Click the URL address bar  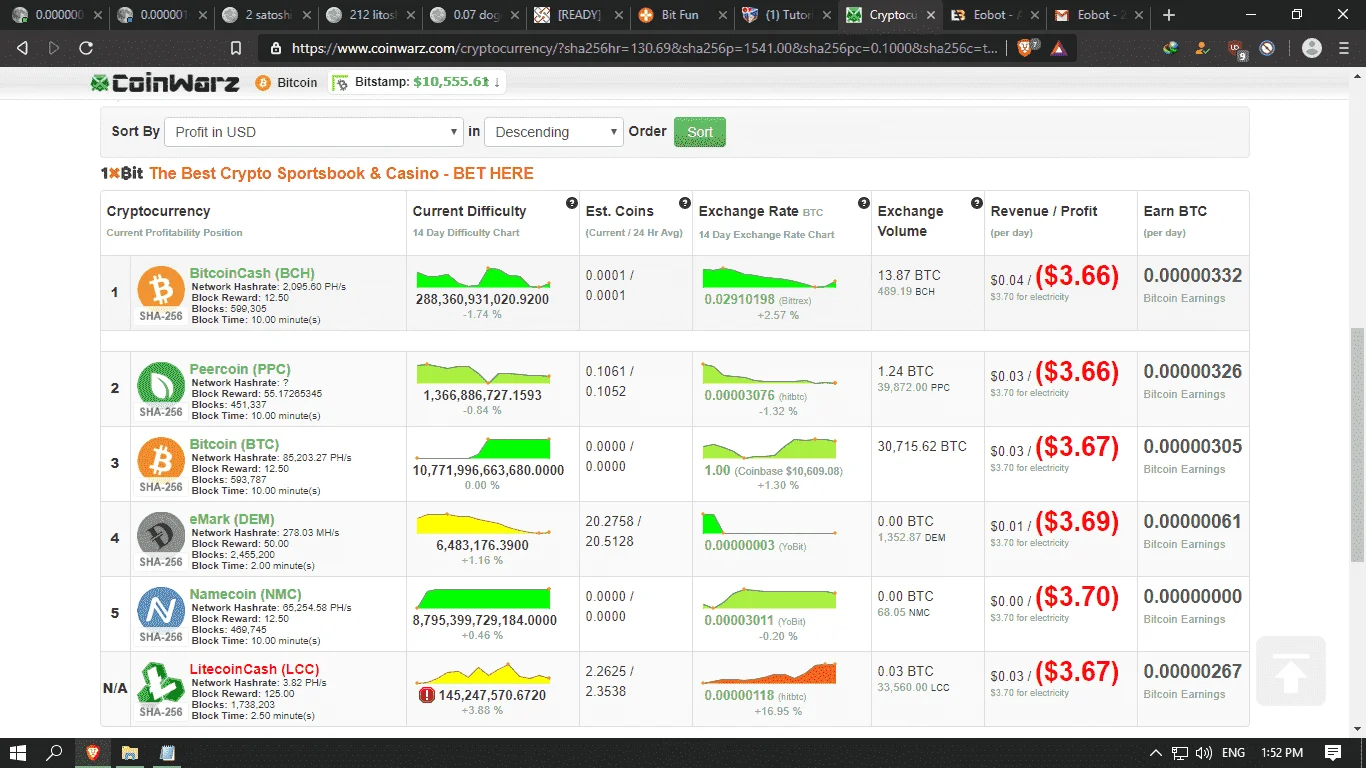point(645,48)
